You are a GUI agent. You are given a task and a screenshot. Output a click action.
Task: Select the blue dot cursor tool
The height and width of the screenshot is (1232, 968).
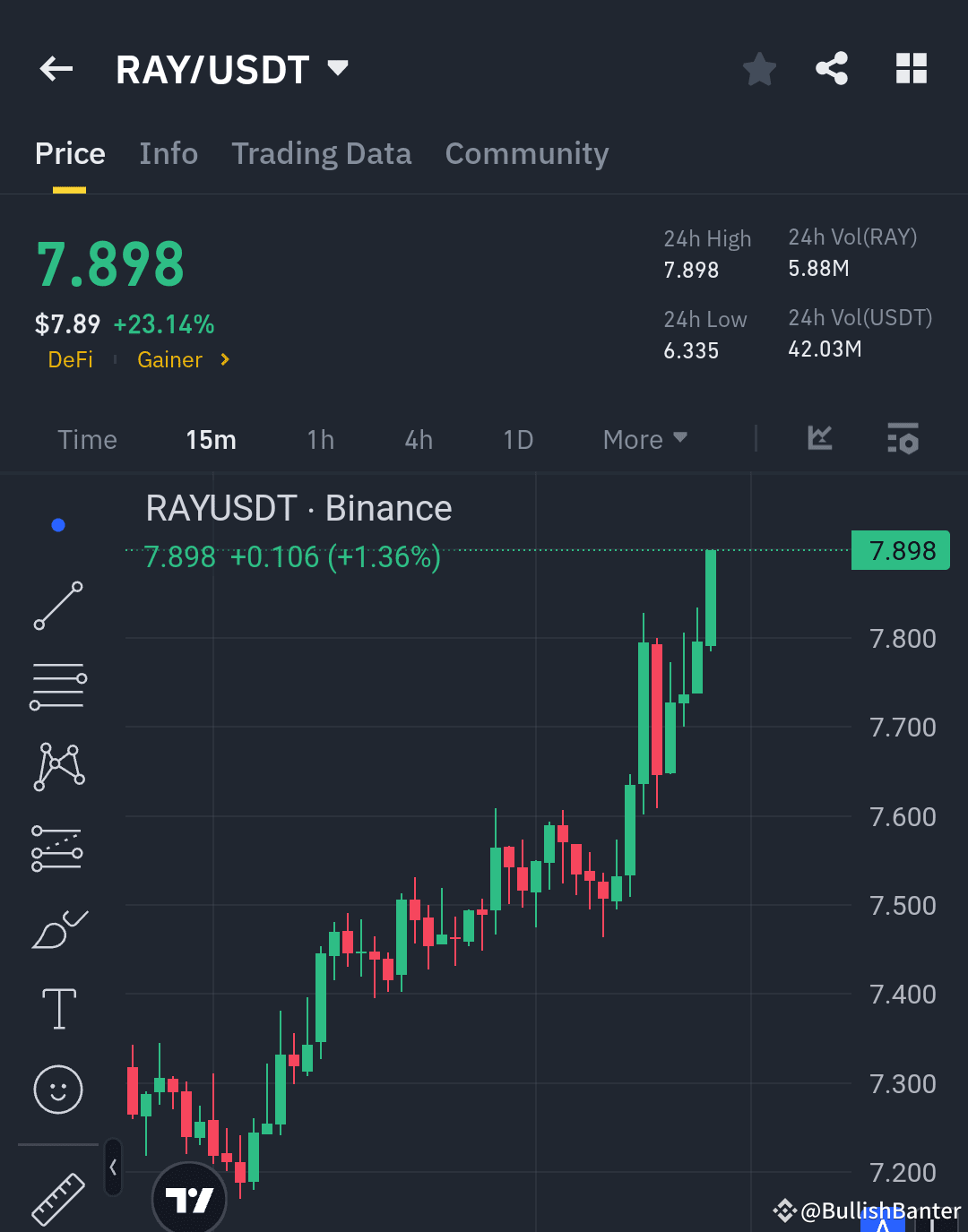tap(58, 525)
